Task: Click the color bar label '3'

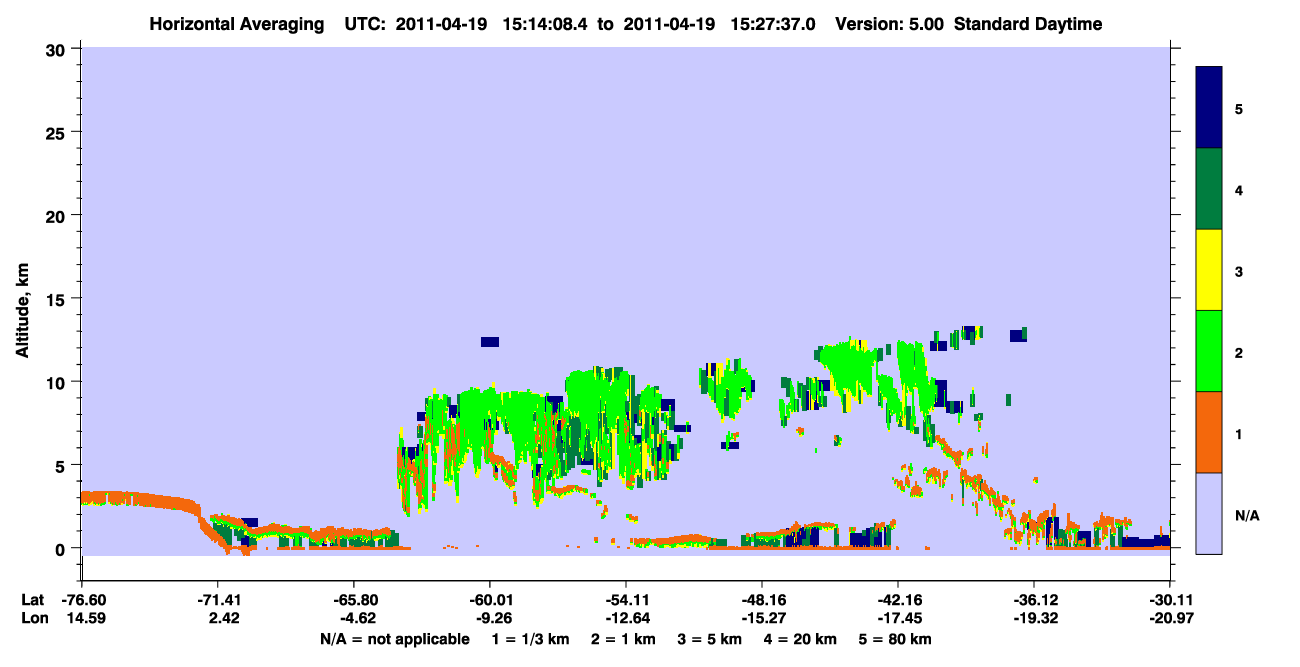Action: pyautogui.click(x=1239, y=271)
